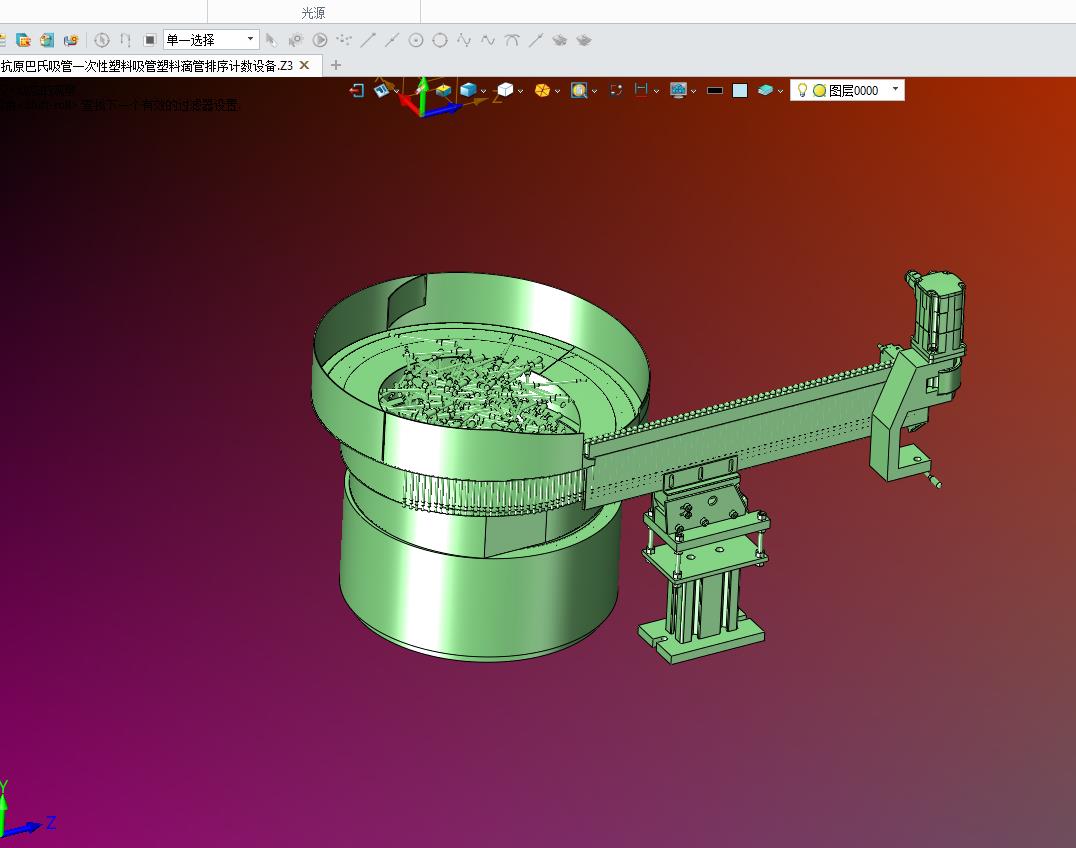Click the bracket-shaped filter icon
This screenshot has width=1076, height=848.
125,40
